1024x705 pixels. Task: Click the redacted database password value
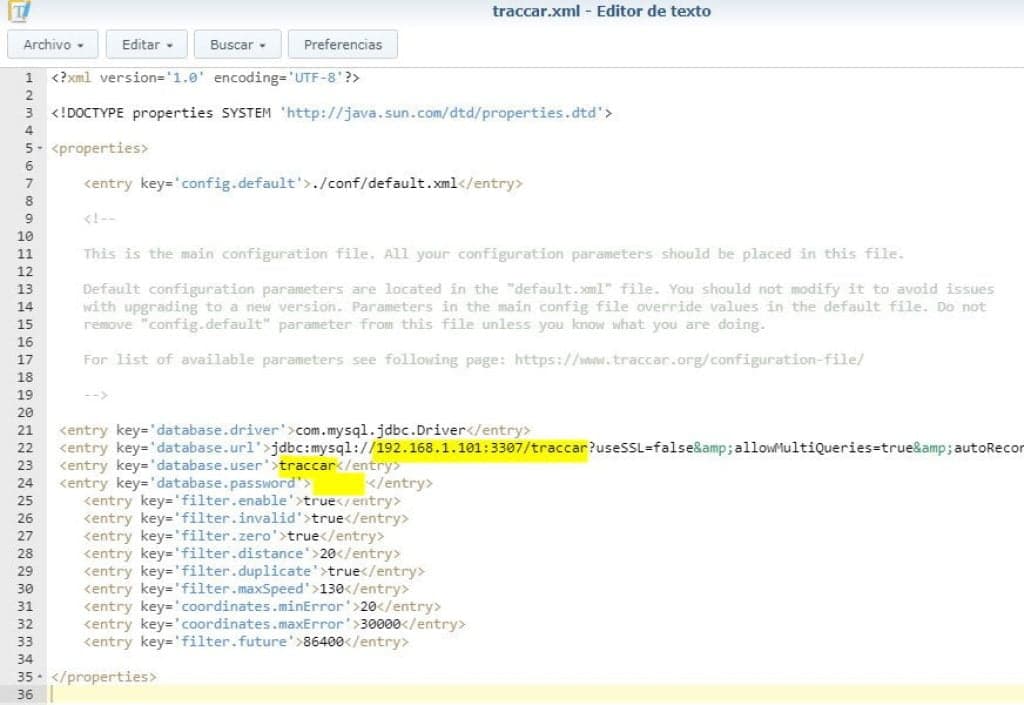click(338, 484)
